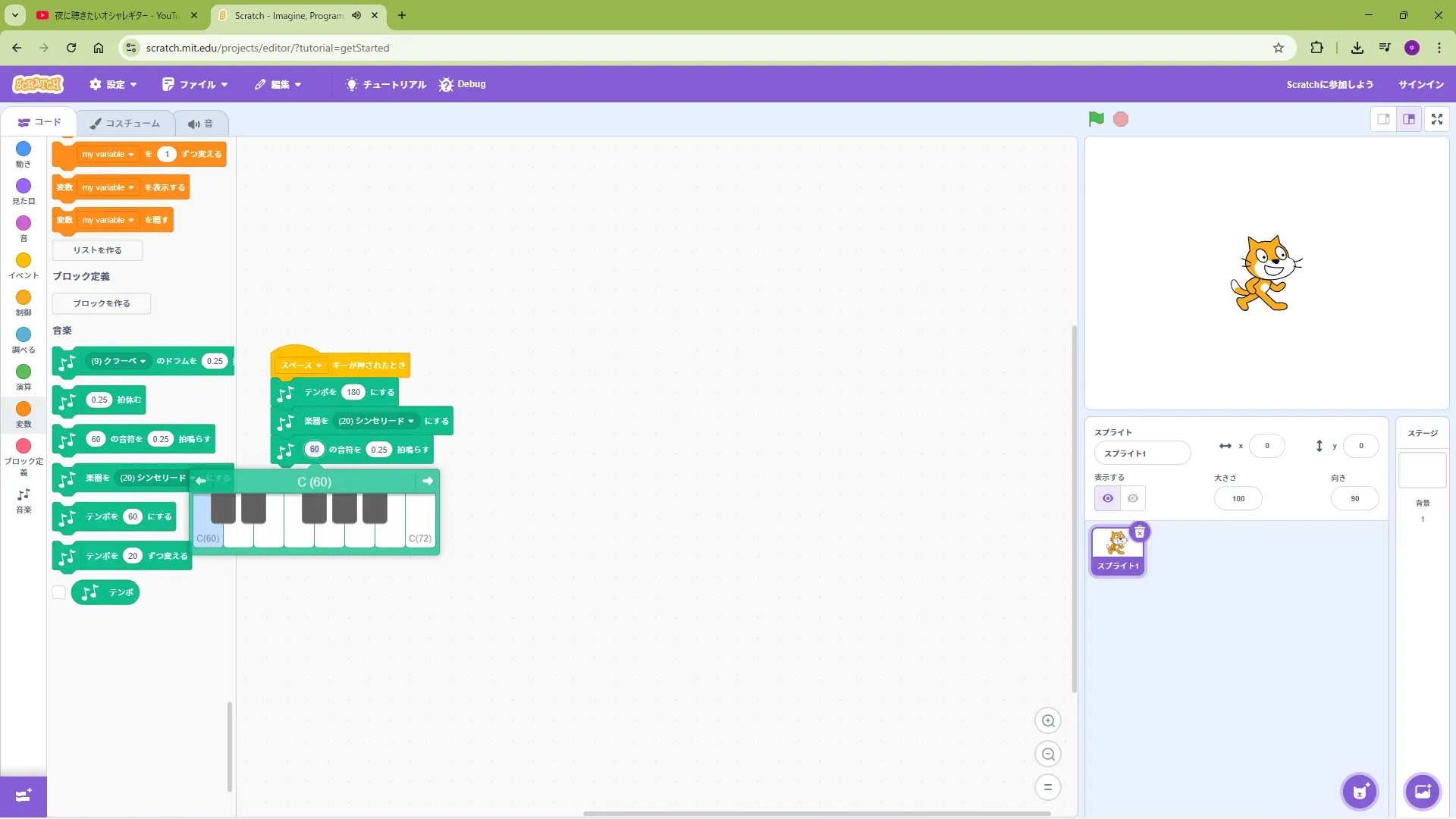Open スペース key dropdown in hat block
Screen dimensions: 1456x819
click(x=302, y=366)
